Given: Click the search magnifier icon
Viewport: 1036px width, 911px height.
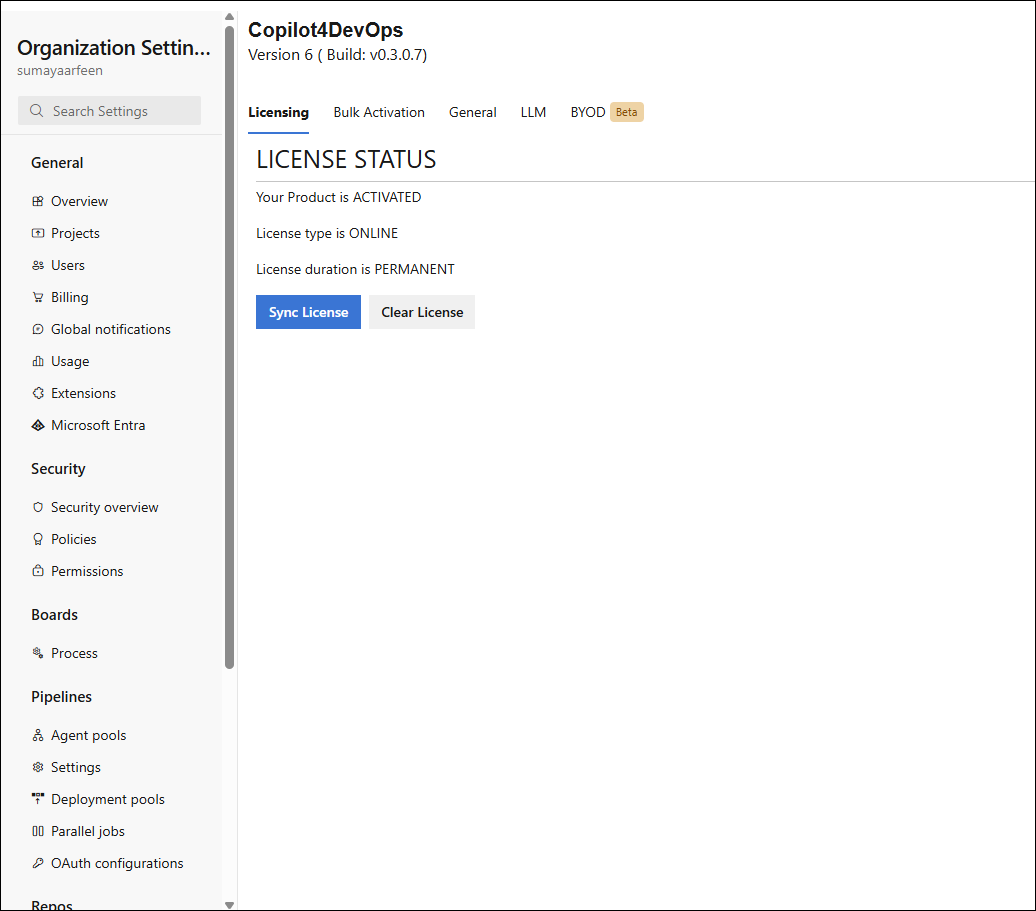Looking at the screenshot, I should point(36,110).
